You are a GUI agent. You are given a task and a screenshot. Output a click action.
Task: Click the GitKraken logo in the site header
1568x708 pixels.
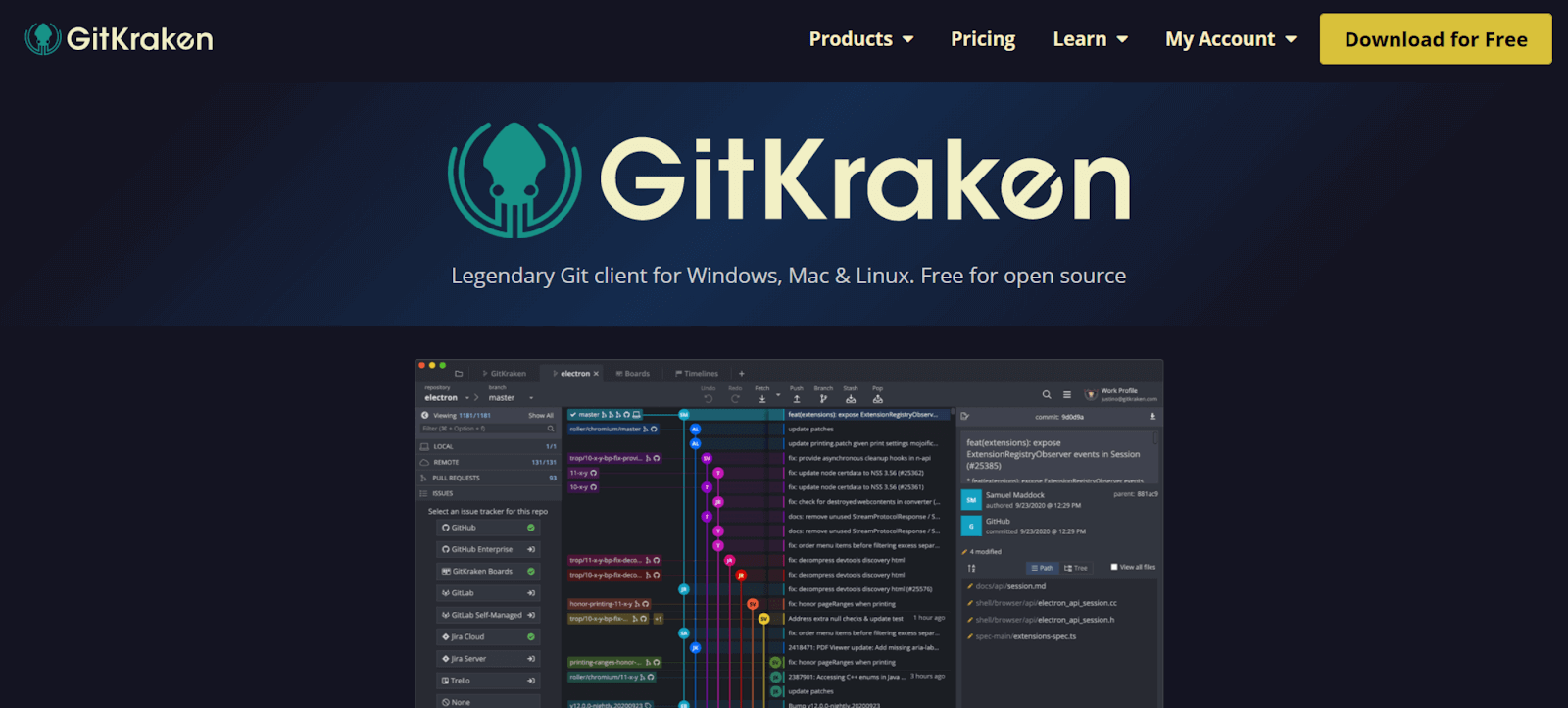pyautogui.click(x=119, y=39)
